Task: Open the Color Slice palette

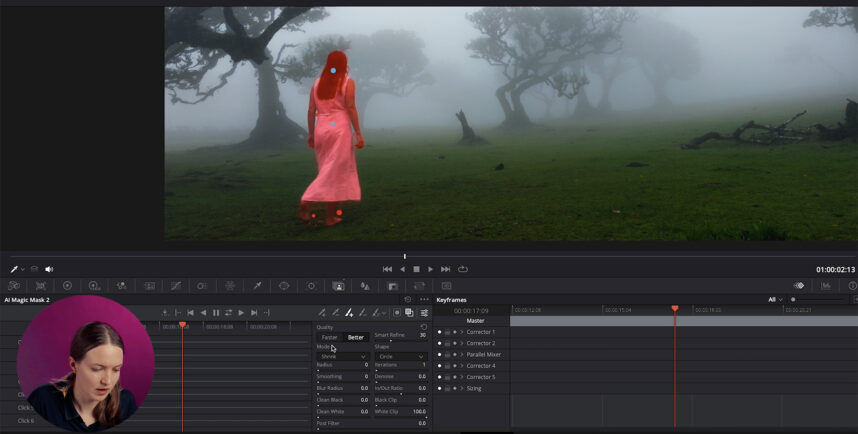Action: click(230, 286)
